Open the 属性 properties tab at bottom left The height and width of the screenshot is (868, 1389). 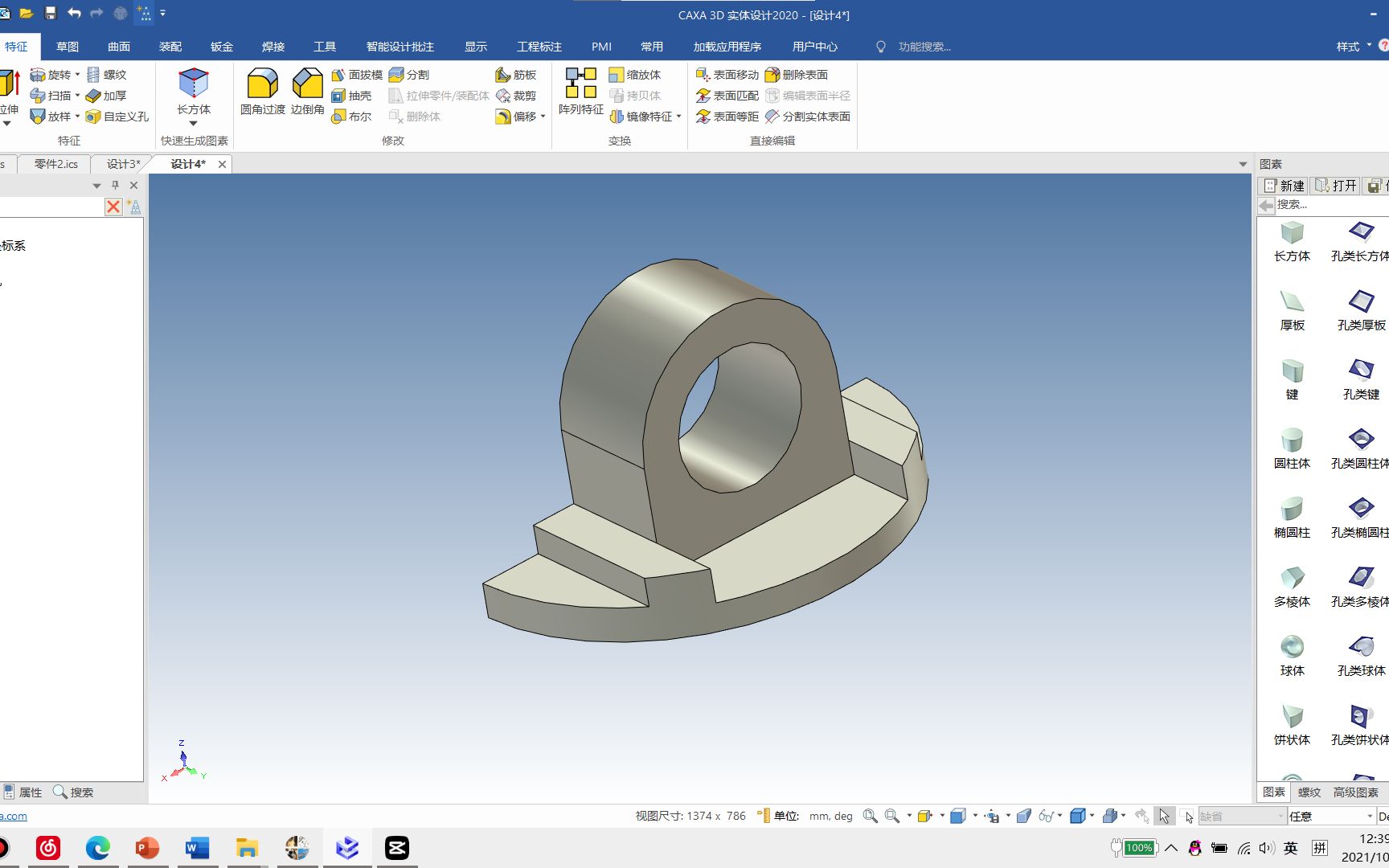pyautogui.click(x=23, y=792)
